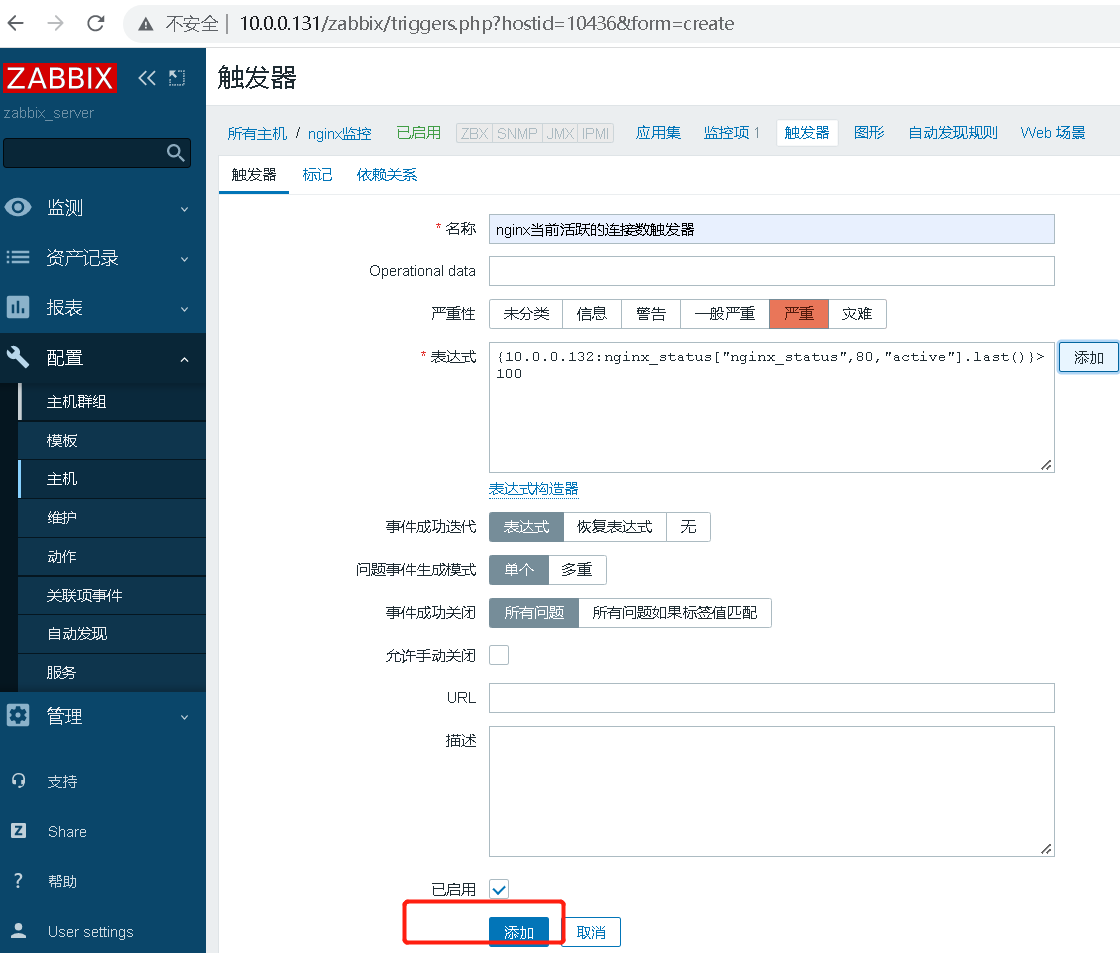Switch to the 依赖关系 tab
Image resolution: width=1120 pixels, height=953 pixels.
tap(386, 175)
